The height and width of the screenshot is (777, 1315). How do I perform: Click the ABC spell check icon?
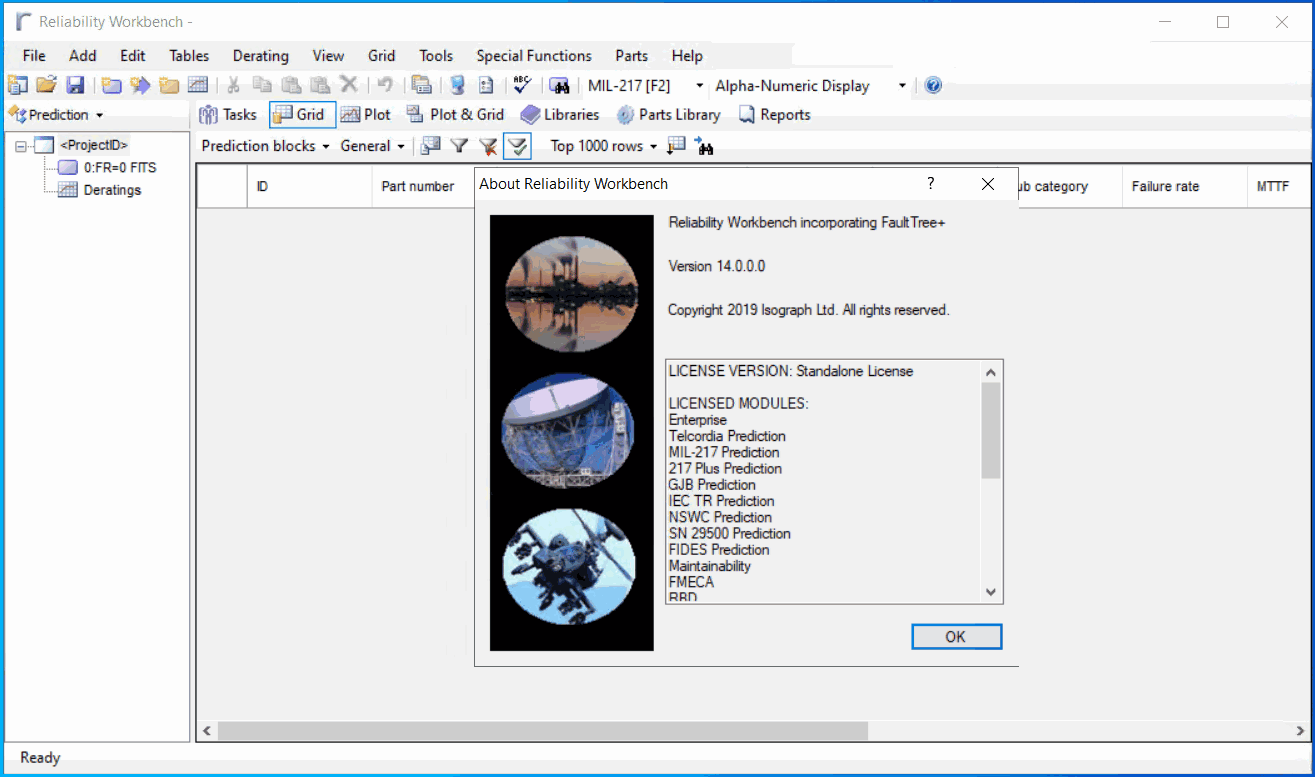[x=522, y=86]
